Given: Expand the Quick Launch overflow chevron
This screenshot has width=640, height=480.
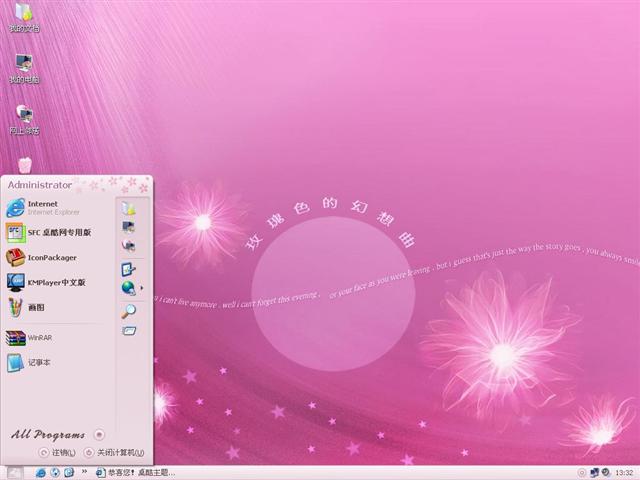Looking at the screenshot, I should point(85,472).
